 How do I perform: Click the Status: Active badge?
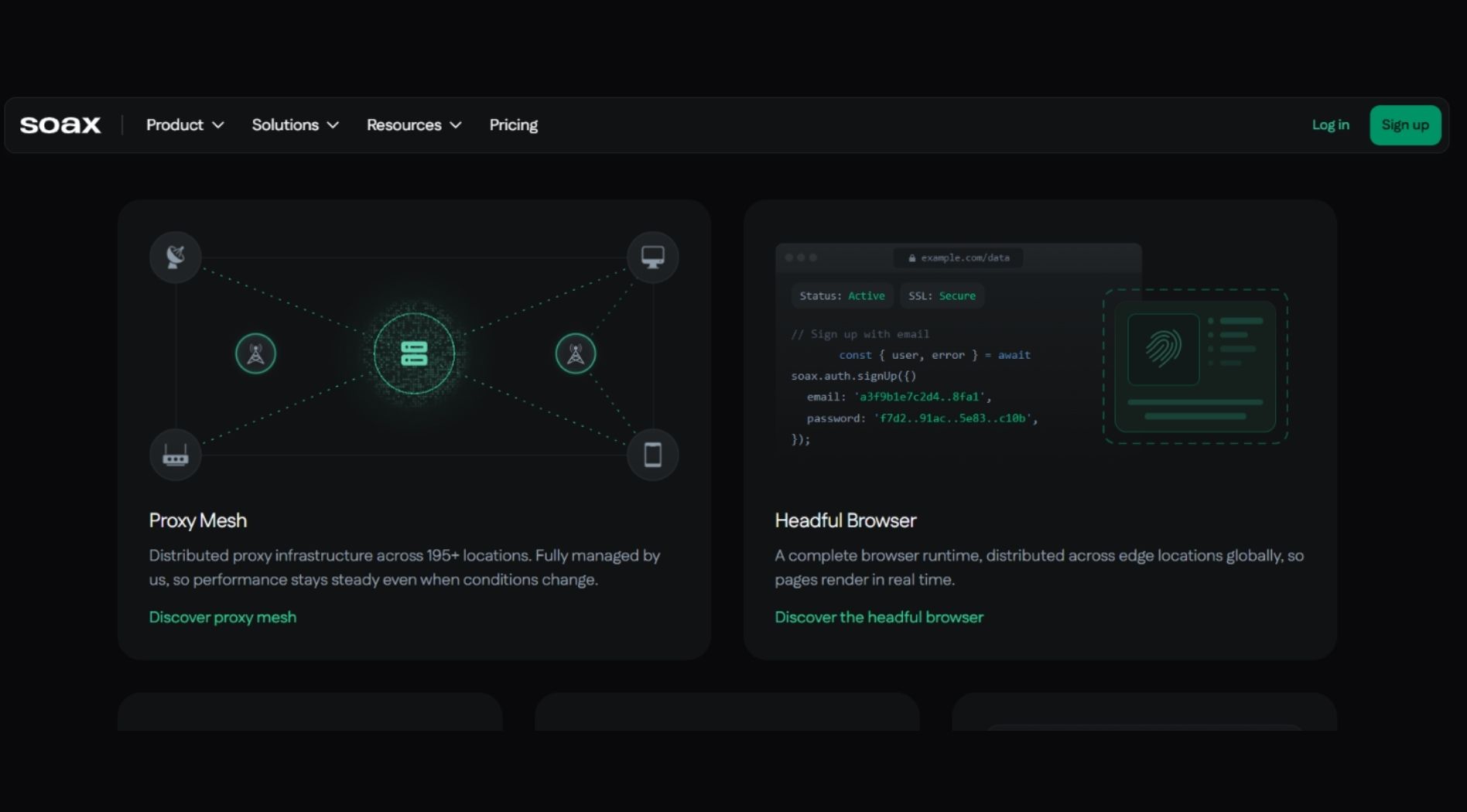(x=842, y=296)
